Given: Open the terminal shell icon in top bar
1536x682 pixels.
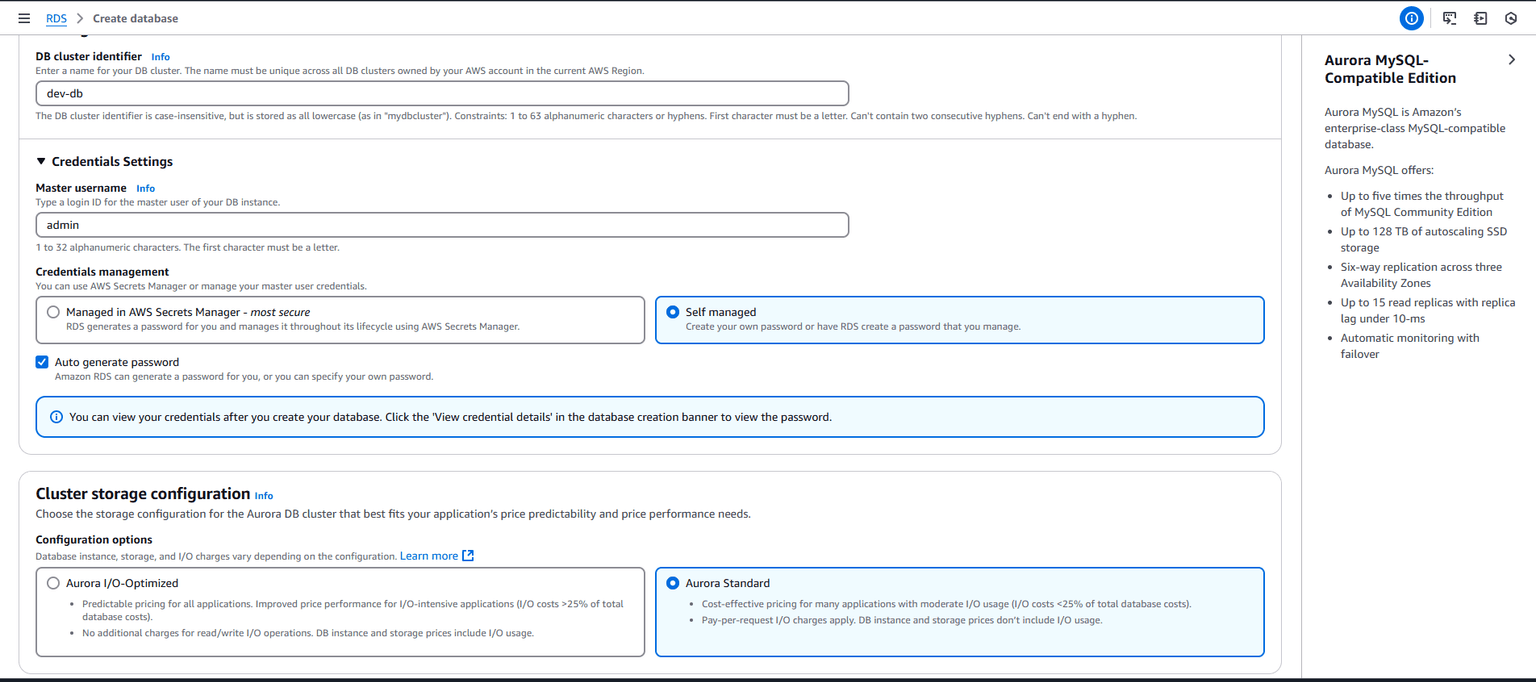Looking at the screenshot, I should coord(1449,18).
